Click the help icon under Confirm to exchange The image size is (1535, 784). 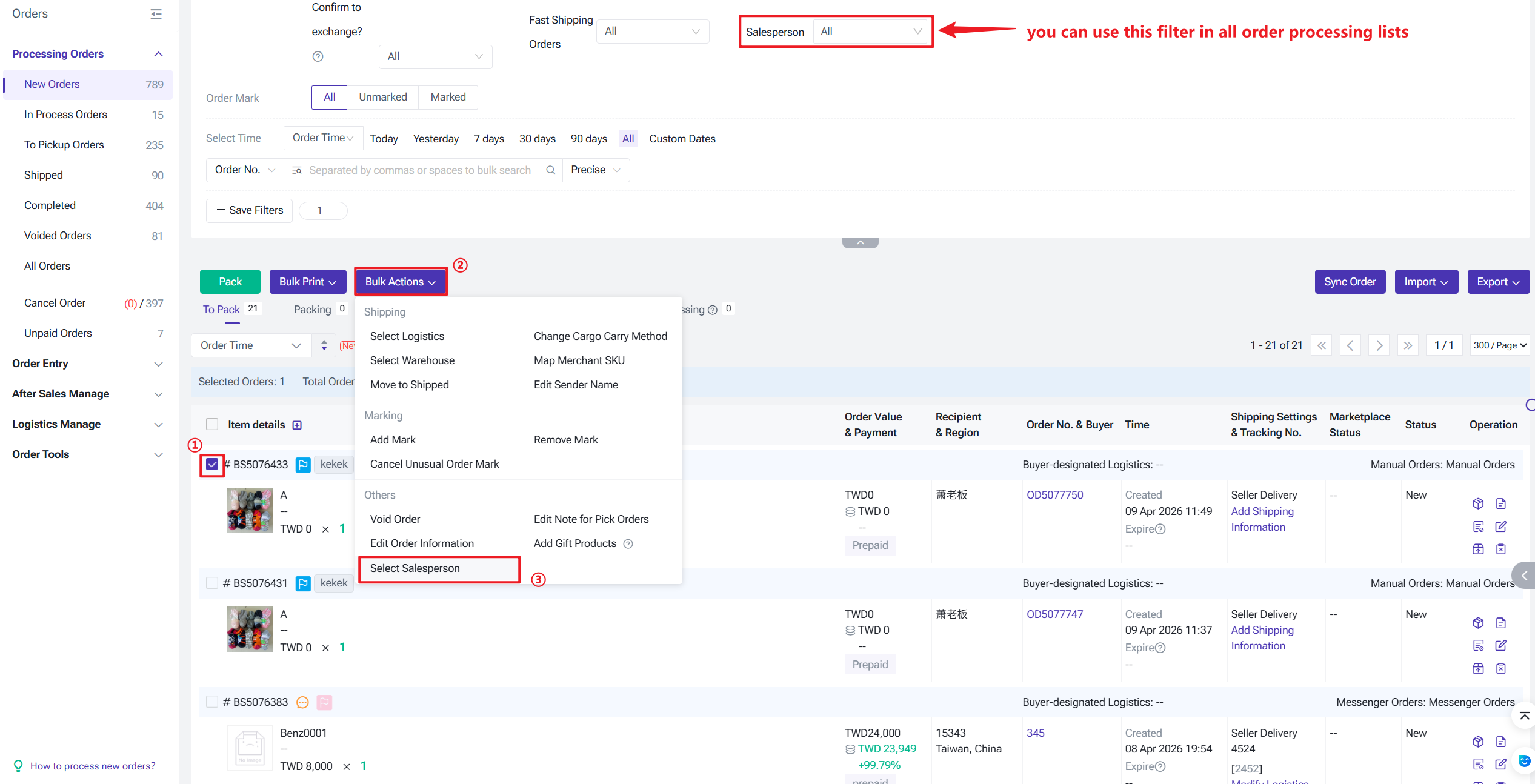pyautogui.click(x=318, y=56)
